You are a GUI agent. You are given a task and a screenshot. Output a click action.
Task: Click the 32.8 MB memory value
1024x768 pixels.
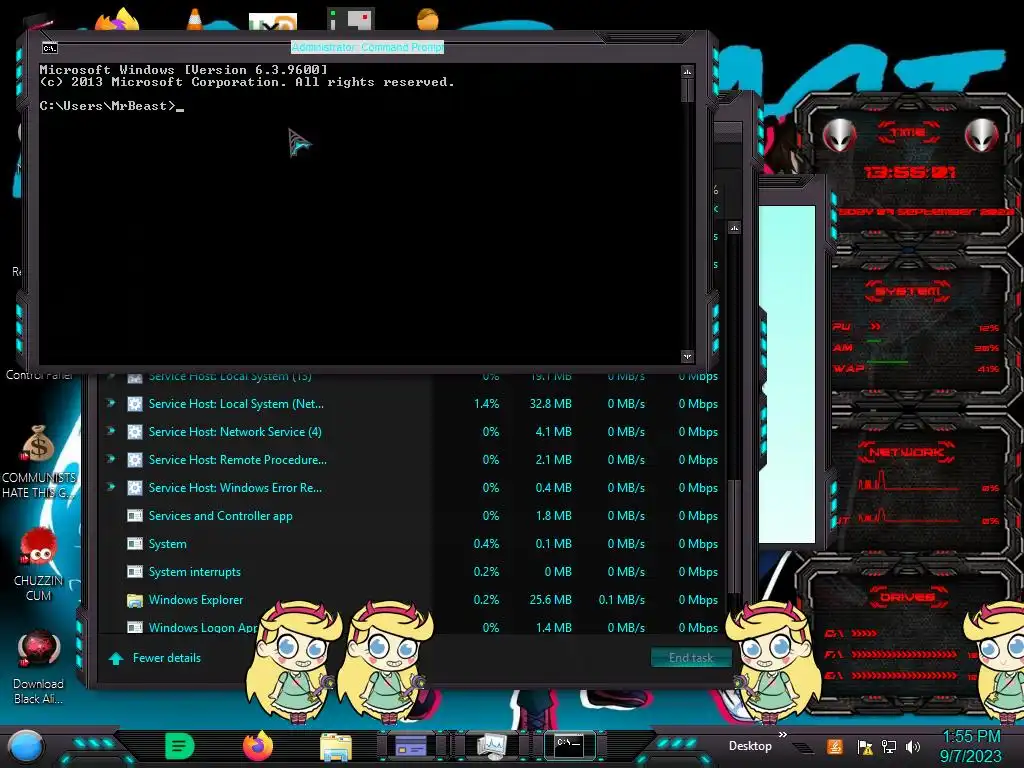click(551, 404)
